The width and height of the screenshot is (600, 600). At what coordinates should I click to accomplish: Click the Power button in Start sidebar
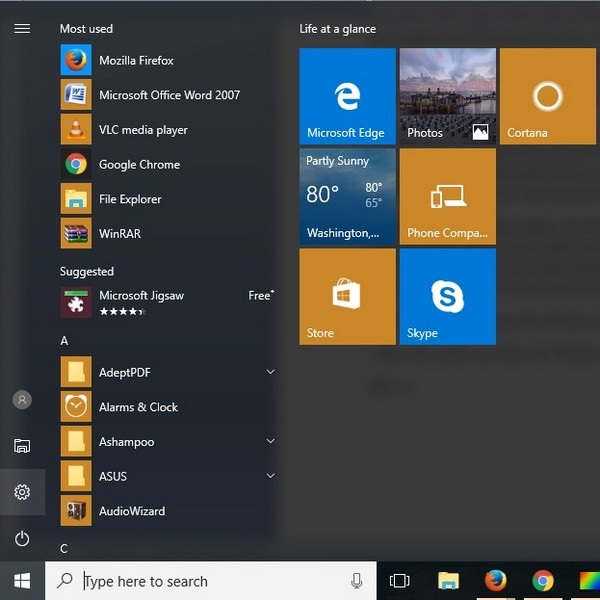[x=22, y=538]
